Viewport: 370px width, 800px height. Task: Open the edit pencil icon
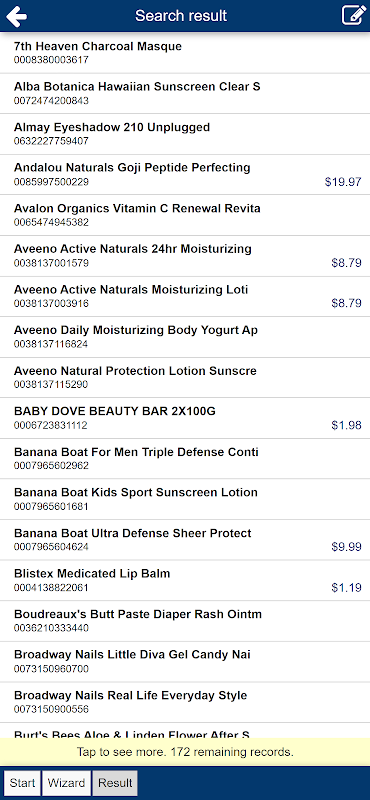pos(354,15)
